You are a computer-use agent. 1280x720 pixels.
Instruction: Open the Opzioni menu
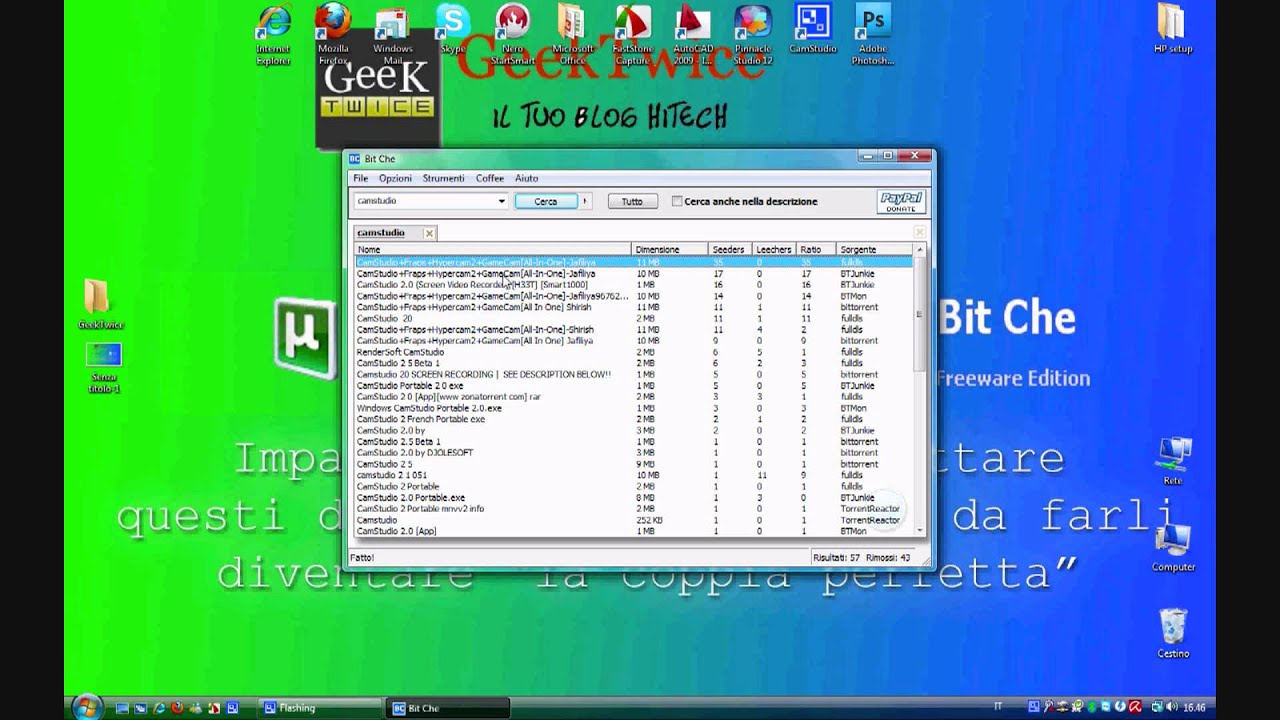pos(395,178)
